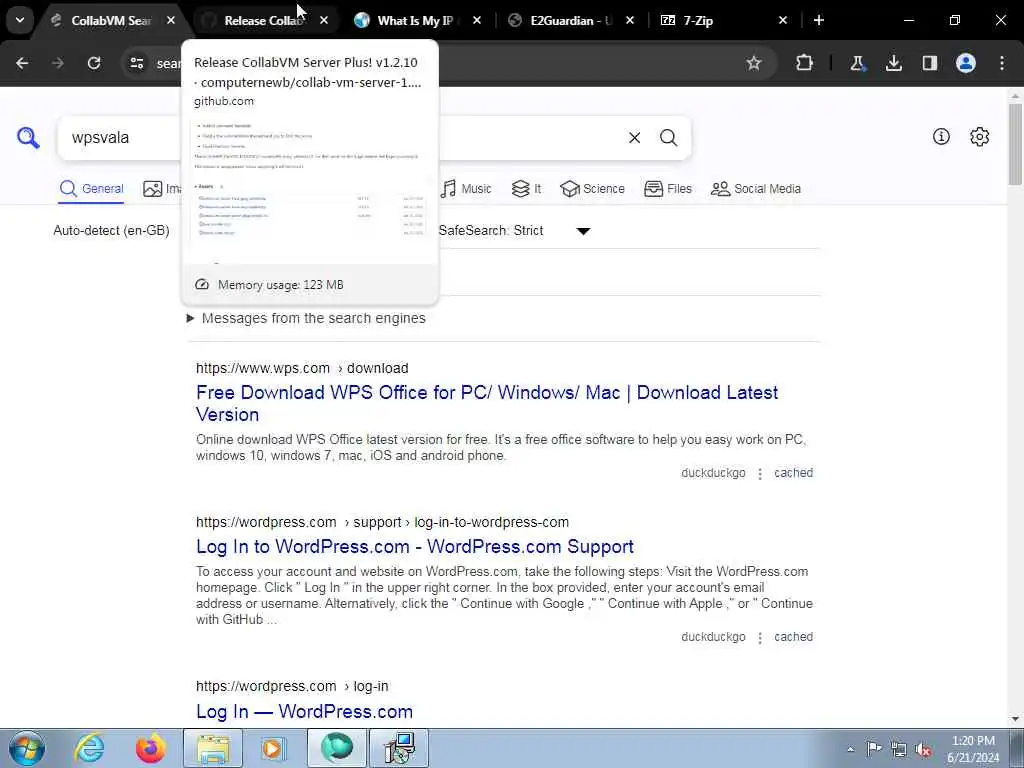This screenshot has height=768, width=1024.
Task: Show browser downloads
Action: (x=893, y=63)
